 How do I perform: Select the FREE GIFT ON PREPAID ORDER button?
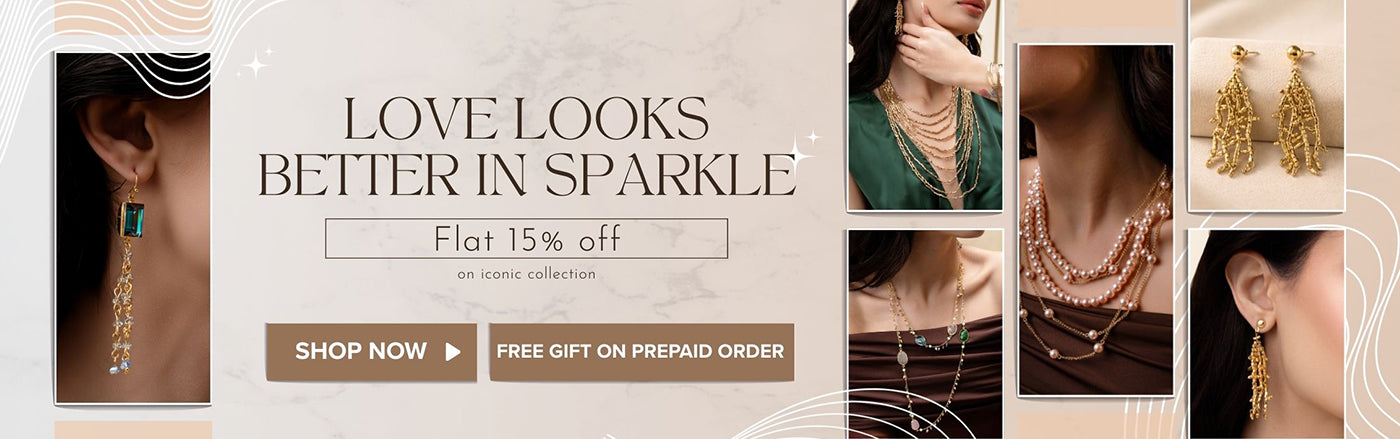pyautogui.click(x=641, y=352)
